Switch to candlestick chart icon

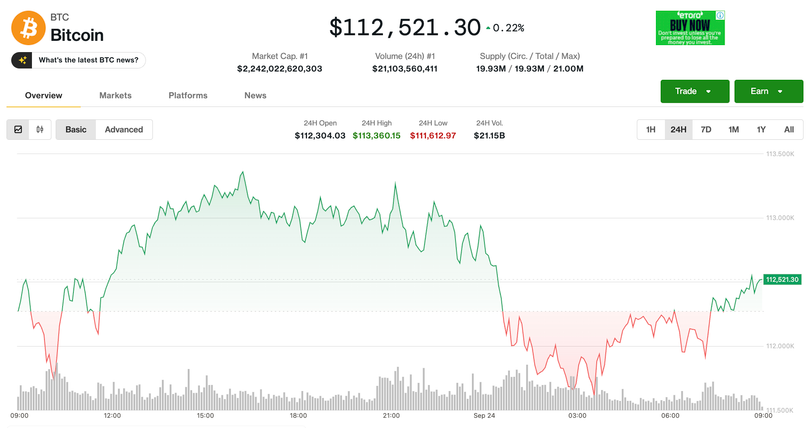(x=40, y=129)
